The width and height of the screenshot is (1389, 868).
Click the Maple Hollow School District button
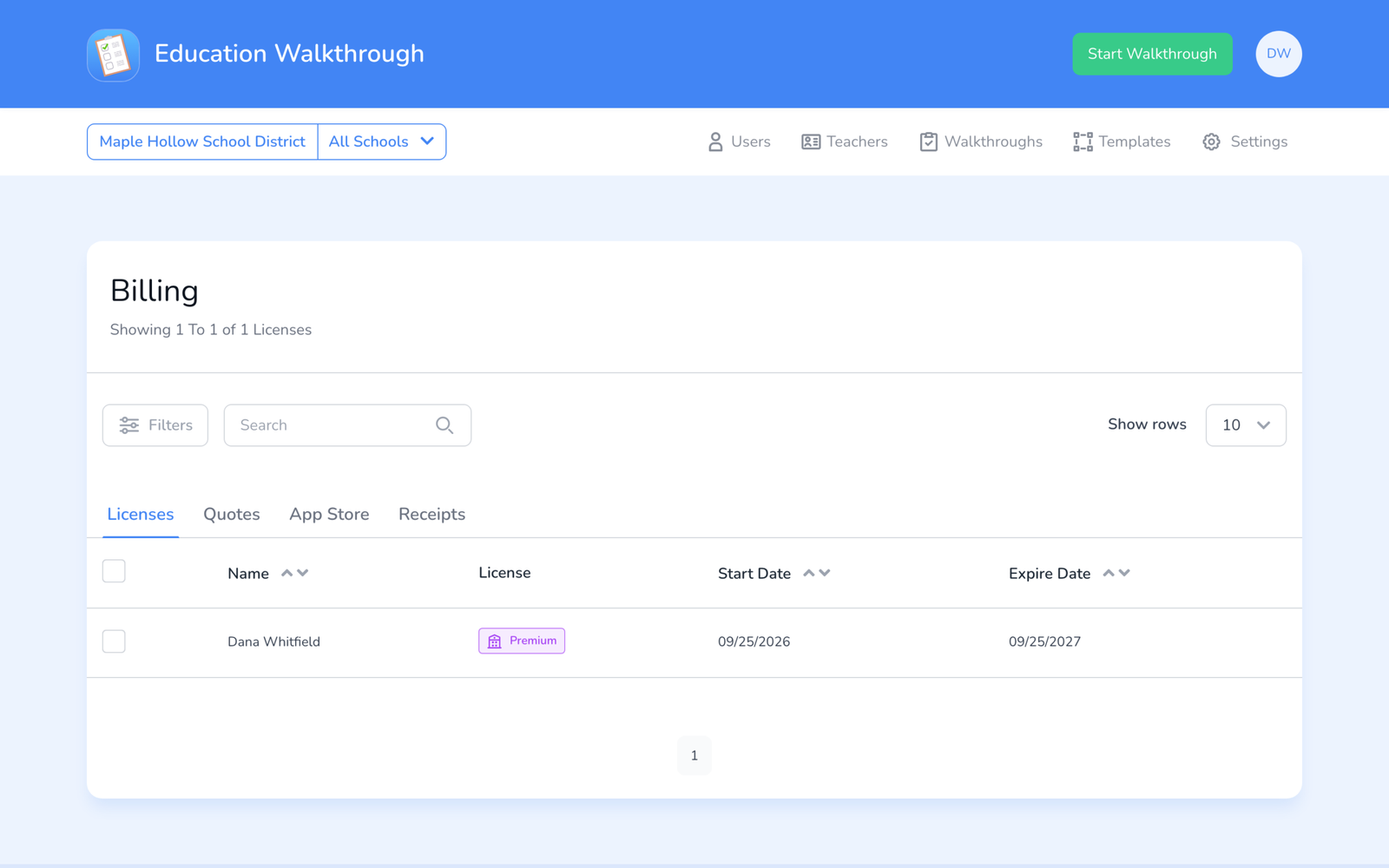(x=202, y=141)
